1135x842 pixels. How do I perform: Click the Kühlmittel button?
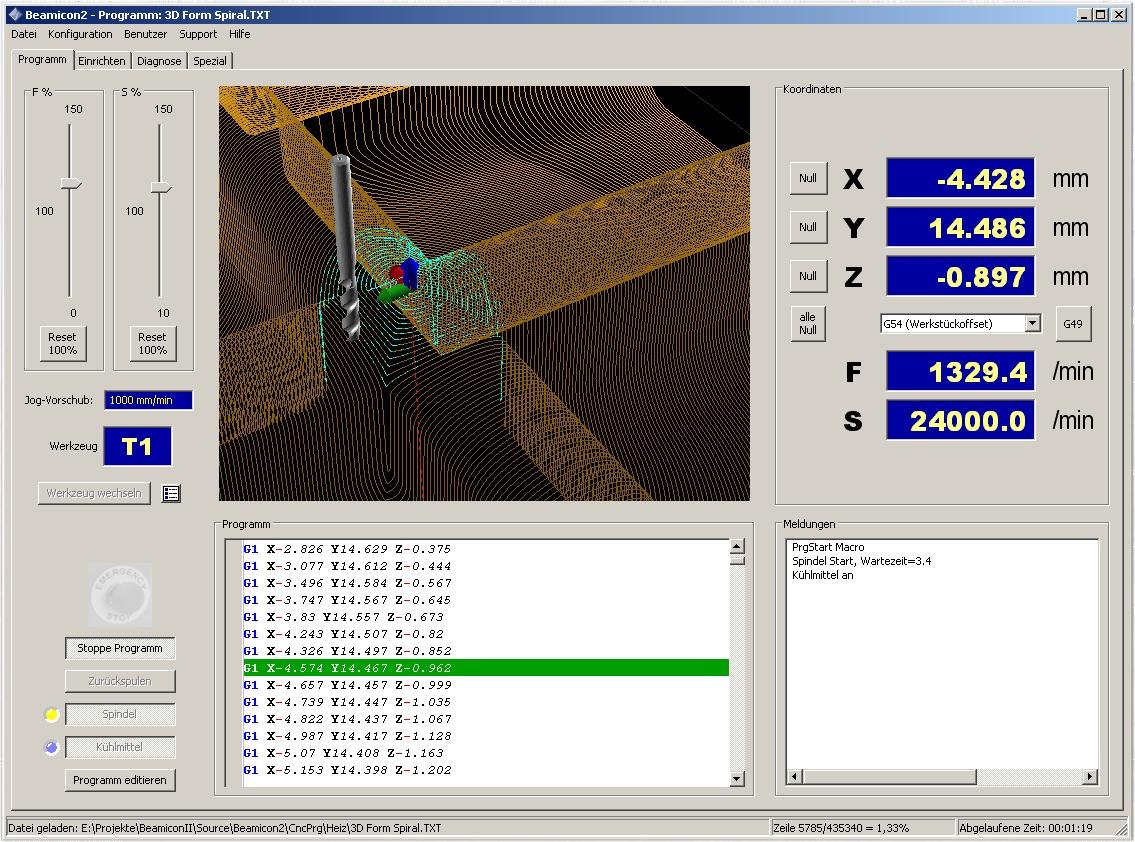click(x=120, y=747)
